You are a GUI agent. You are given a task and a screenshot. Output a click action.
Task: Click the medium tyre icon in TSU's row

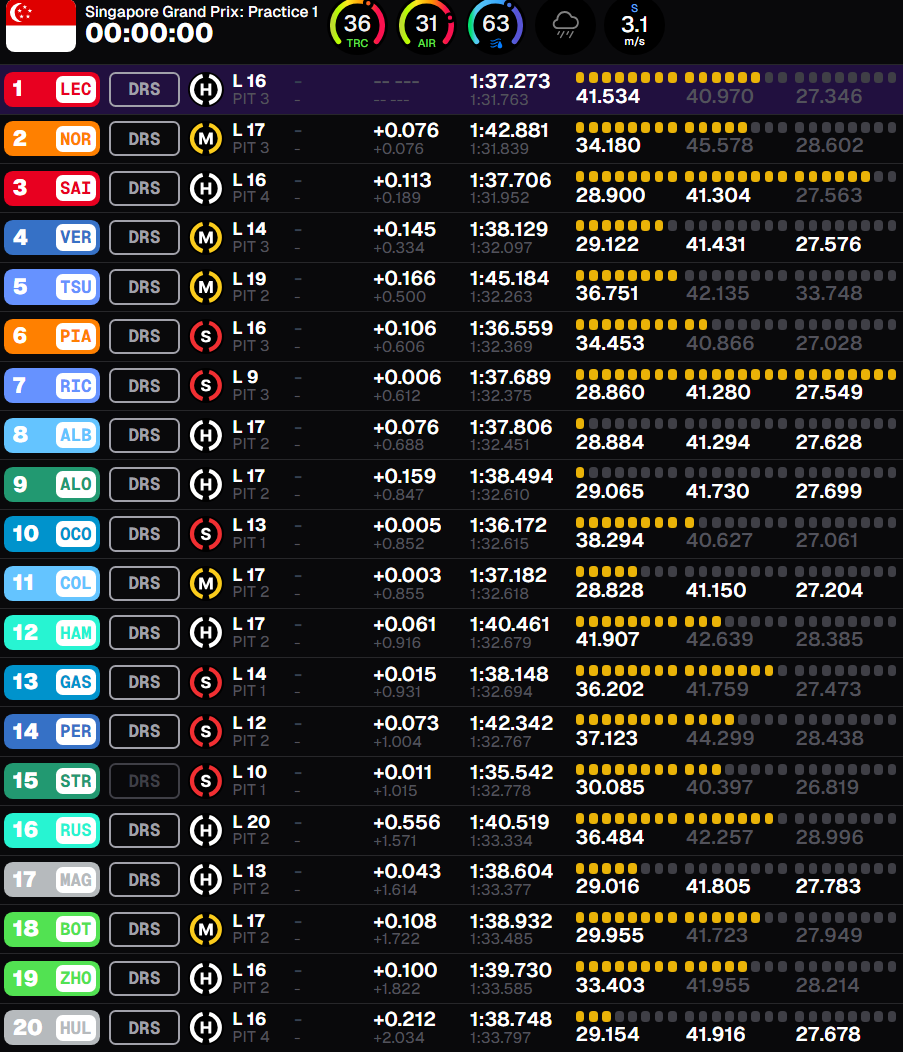tap(206, 287)
